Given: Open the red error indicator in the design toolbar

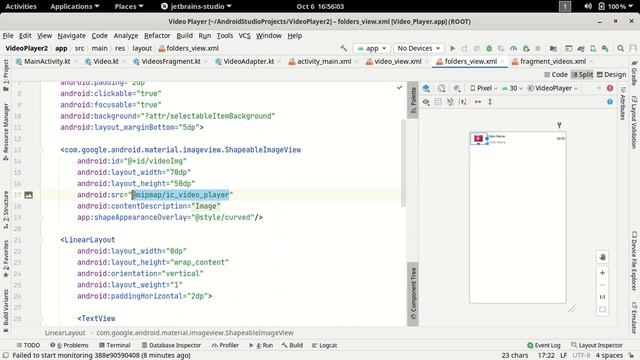Looking at the screenshot, I should pos(610,88).
